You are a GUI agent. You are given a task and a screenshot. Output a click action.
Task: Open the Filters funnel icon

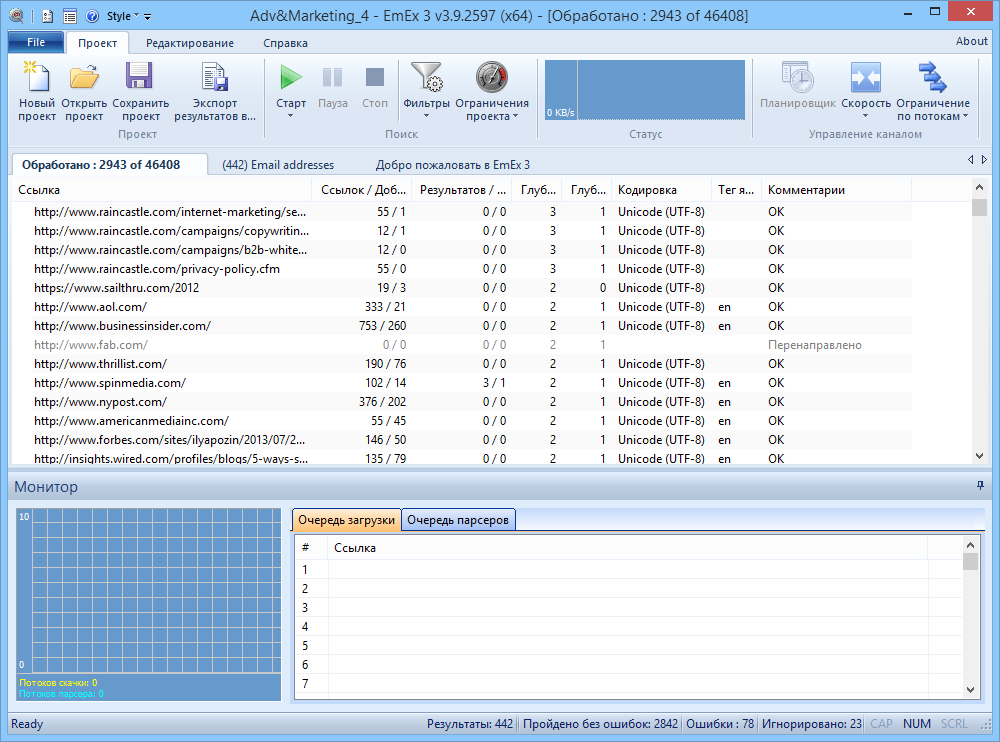426,77
